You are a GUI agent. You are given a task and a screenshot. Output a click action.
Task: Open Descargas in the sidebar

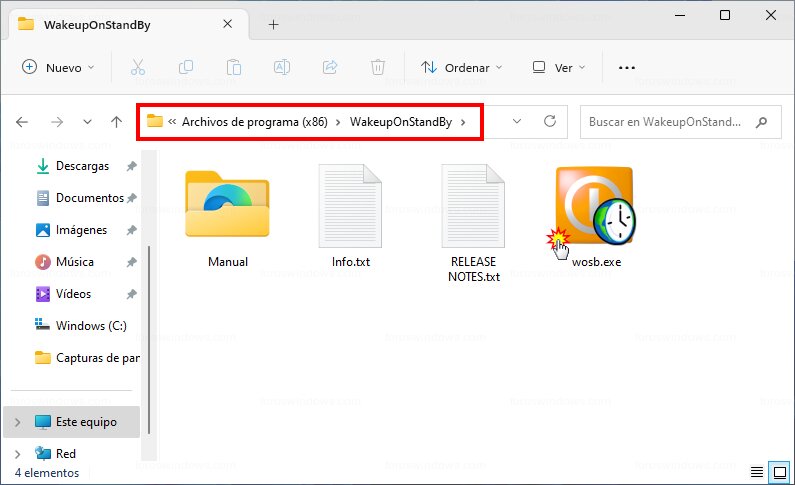point(82,166)
